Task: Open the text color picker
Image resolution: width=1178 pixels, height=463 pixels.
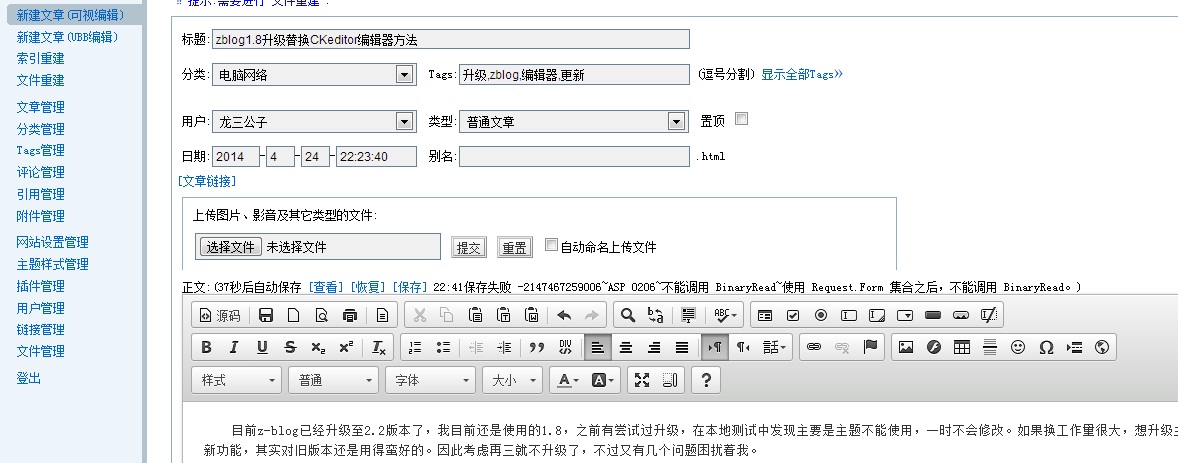Action: (x=569, y=380)
